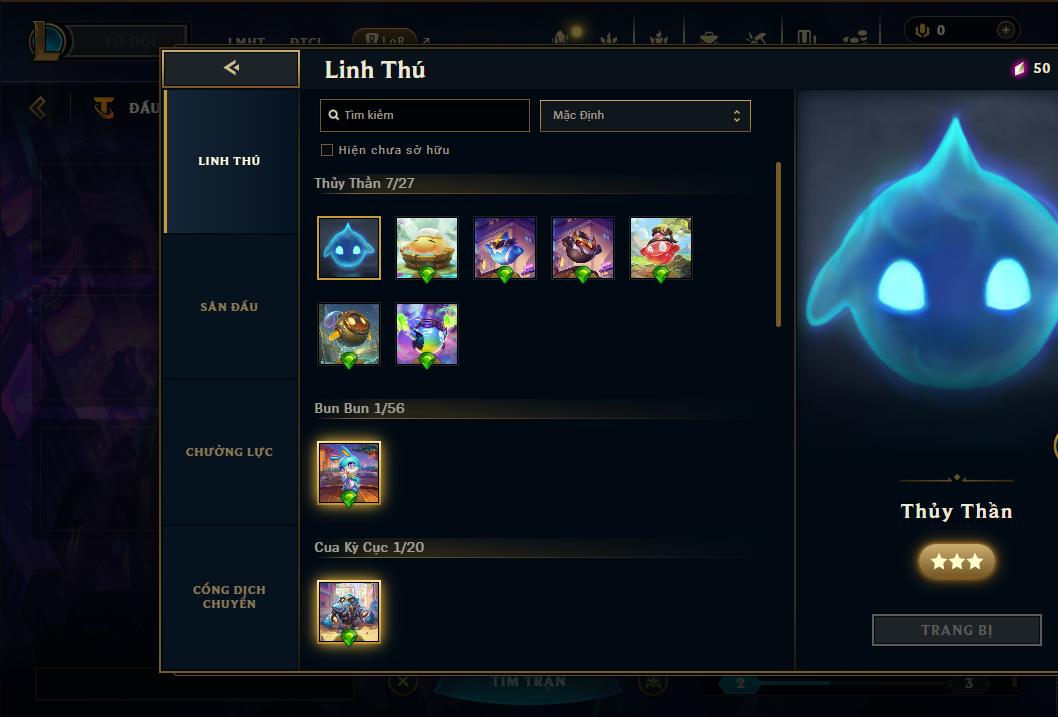Click the three-star tier button
The height and width of the screenshot is (717, 1058).
pyautogui.click(x=956, y=561)
